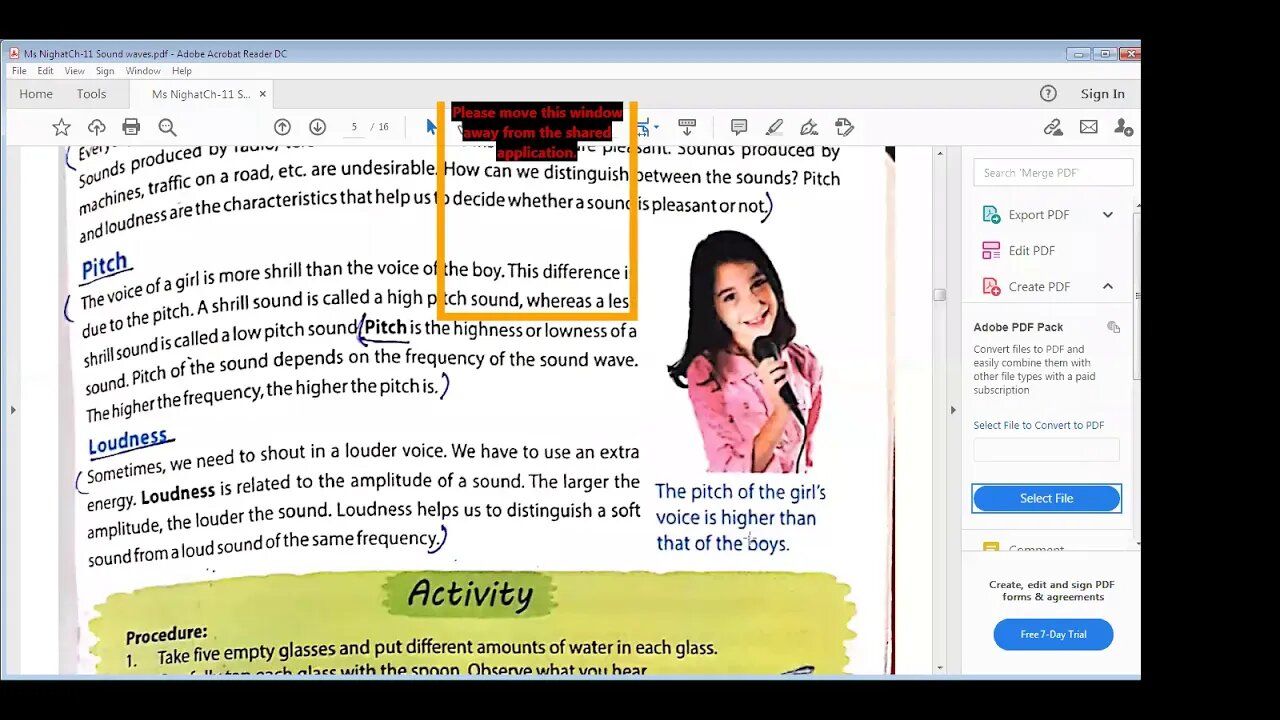Collapse the right tools pane arrow
Viewport: 1280px width, 720px height.
tap(953, 409)
